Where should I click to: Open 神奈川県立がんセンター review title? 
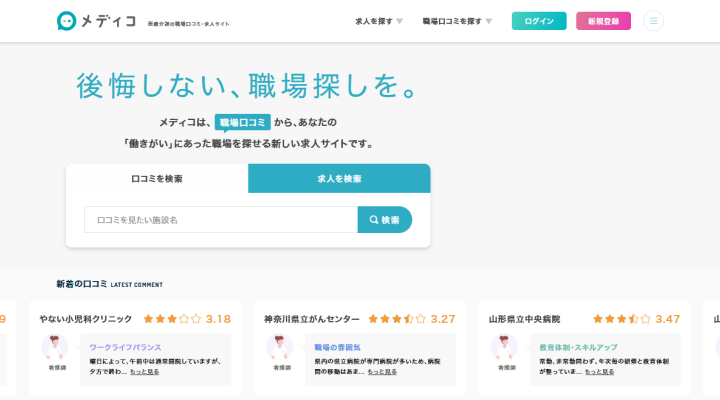pyautogui.click(x=312, y=319)
